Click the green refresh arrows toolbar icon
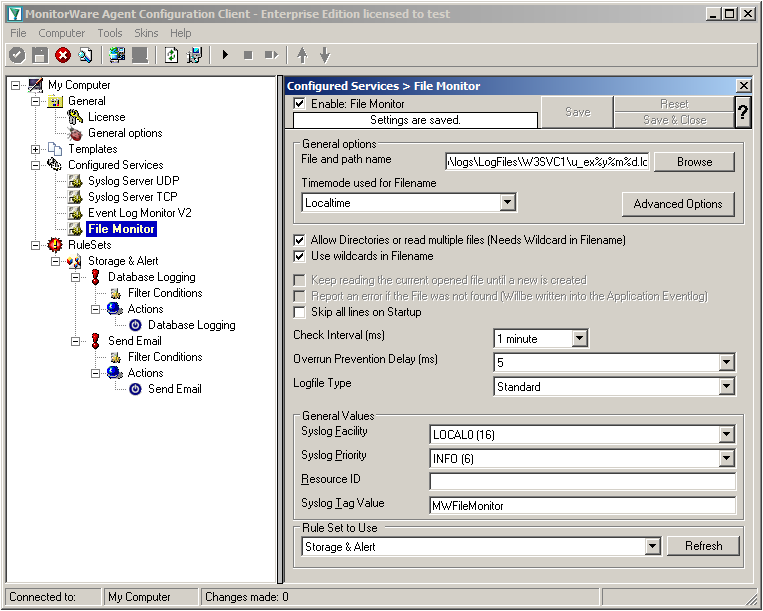This screenshot has height=611, width=763. [x=171, y=55]
